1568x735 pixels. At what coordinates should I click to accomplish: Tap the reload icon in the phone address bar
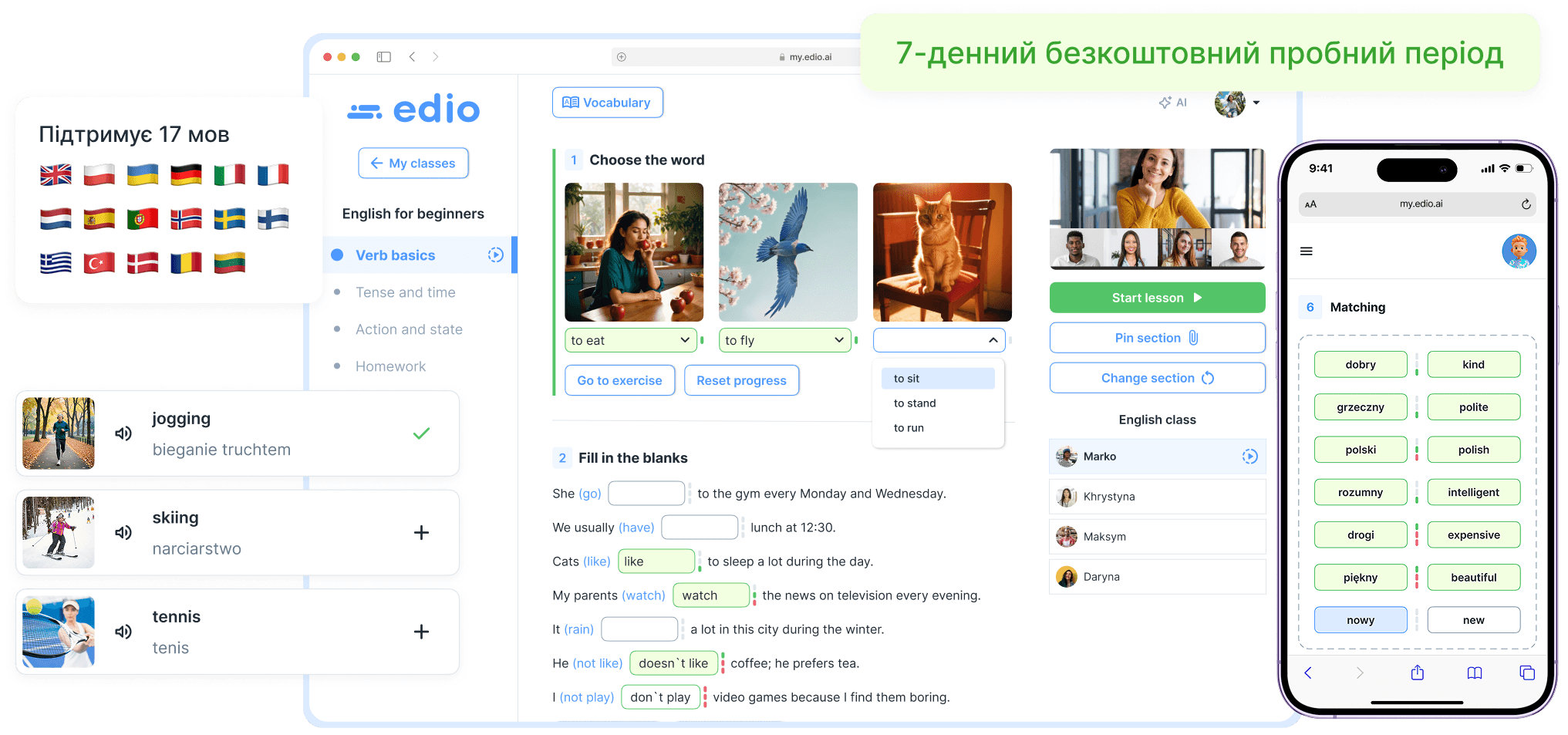pos(1526,204)
